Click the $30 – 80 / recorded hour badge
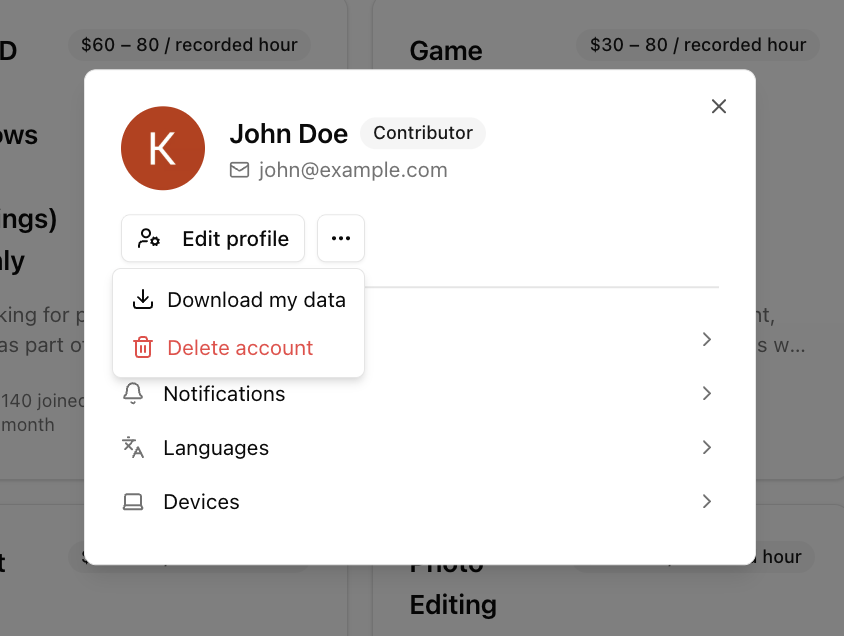The image size is (844, 636). point(698,45)
